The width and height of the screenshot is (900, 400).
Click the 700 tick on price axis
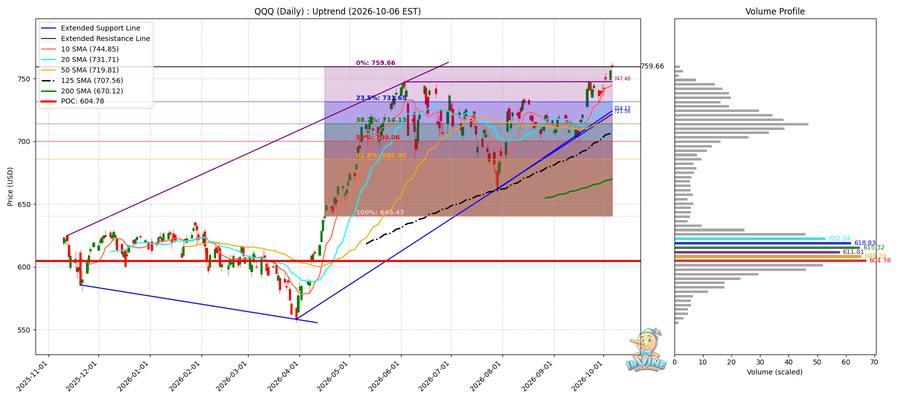coord(25,142)
